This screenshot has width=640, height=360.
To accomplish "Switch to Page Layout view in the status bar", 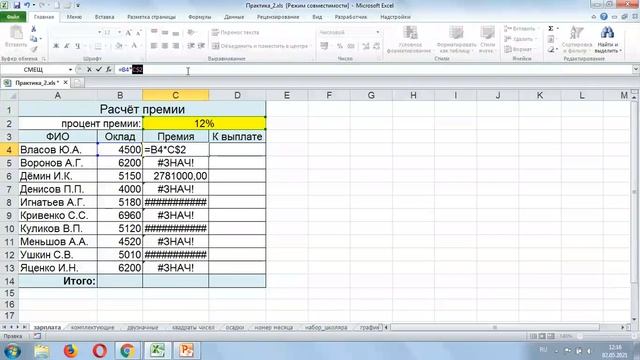I will coord(542,336).
